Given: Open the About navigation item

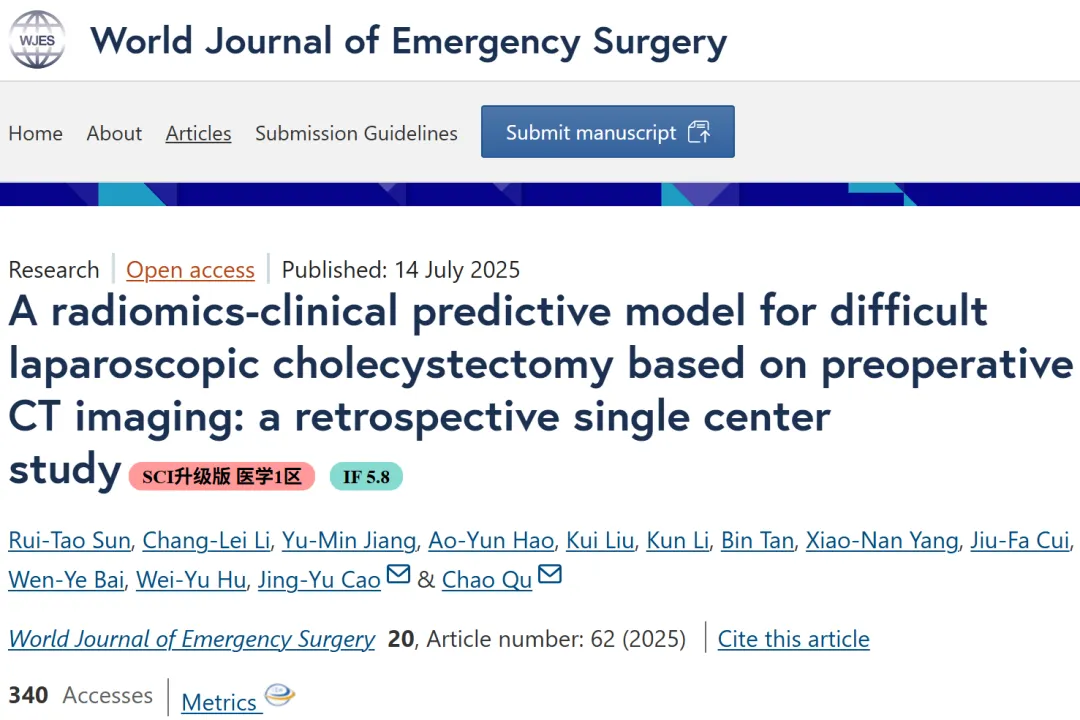Looking at the screenshot, I should click(x=114, y=133).
